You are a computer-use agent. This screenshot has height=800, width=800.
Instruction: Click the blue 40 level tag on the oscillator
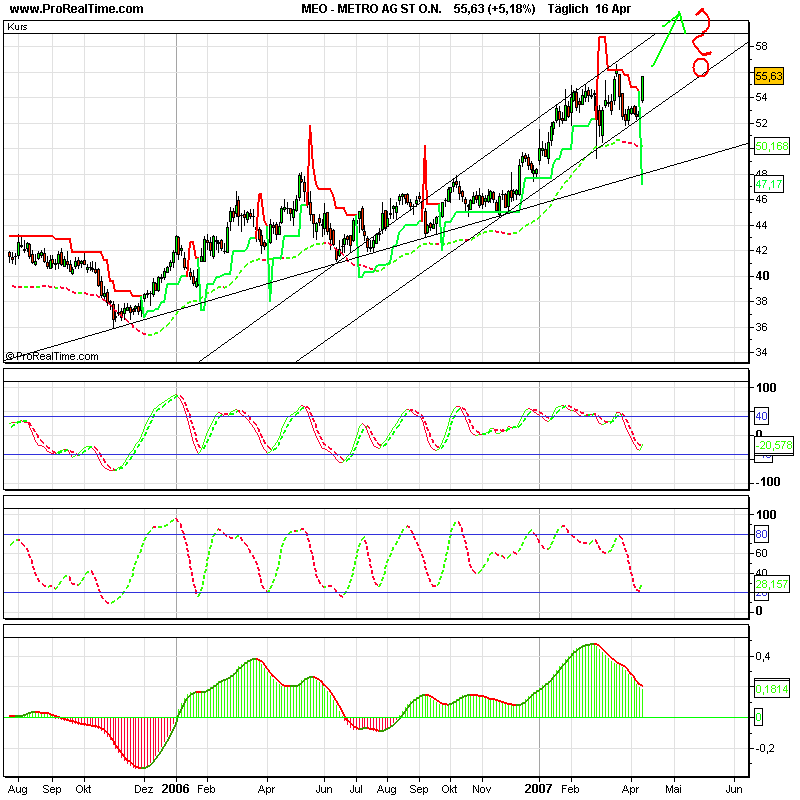(x=761, y=416)
